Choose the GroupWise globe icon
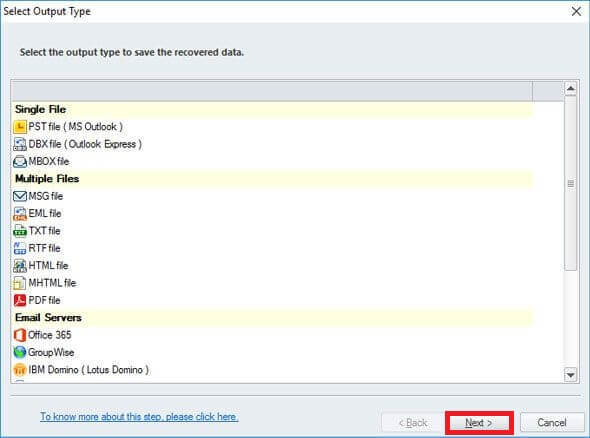This screenshot has height=438, width=590. point(20,352)
